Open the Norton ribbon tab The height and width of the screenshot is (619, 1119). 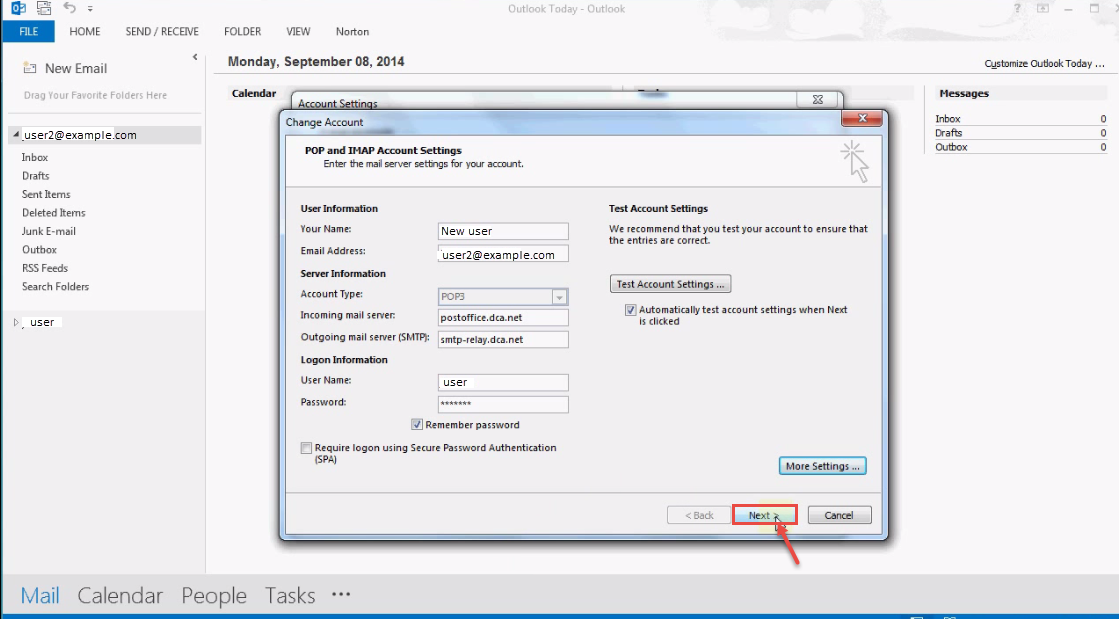(353, 31)
